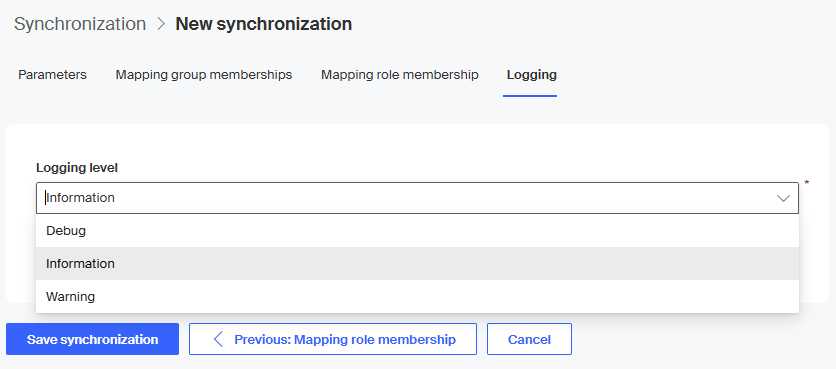Click the Logging level field label

(x=77, y=168)
